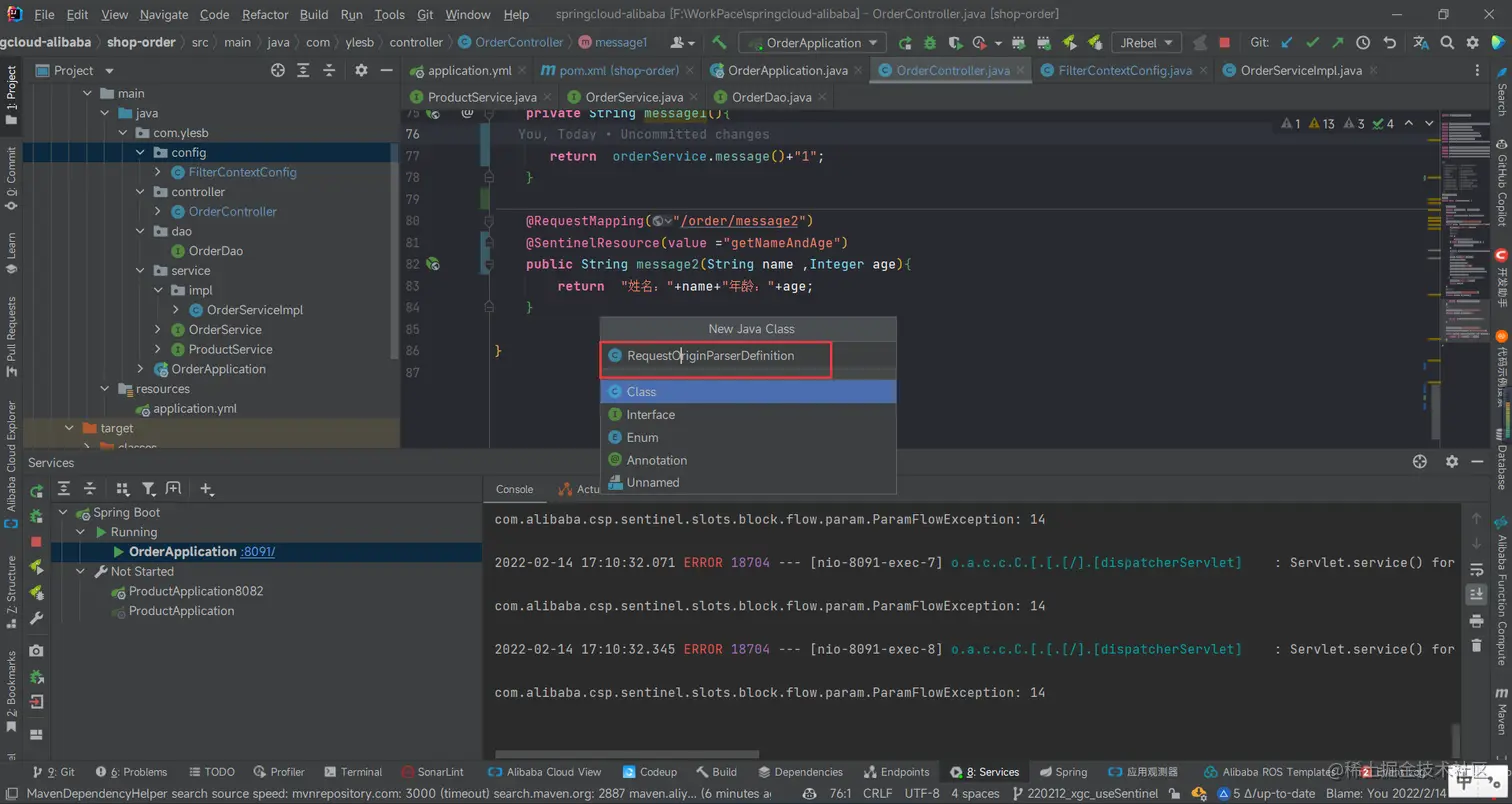1512x804 pixels.
Task: Click the Build project hammer icon
Action: [719, 43]
